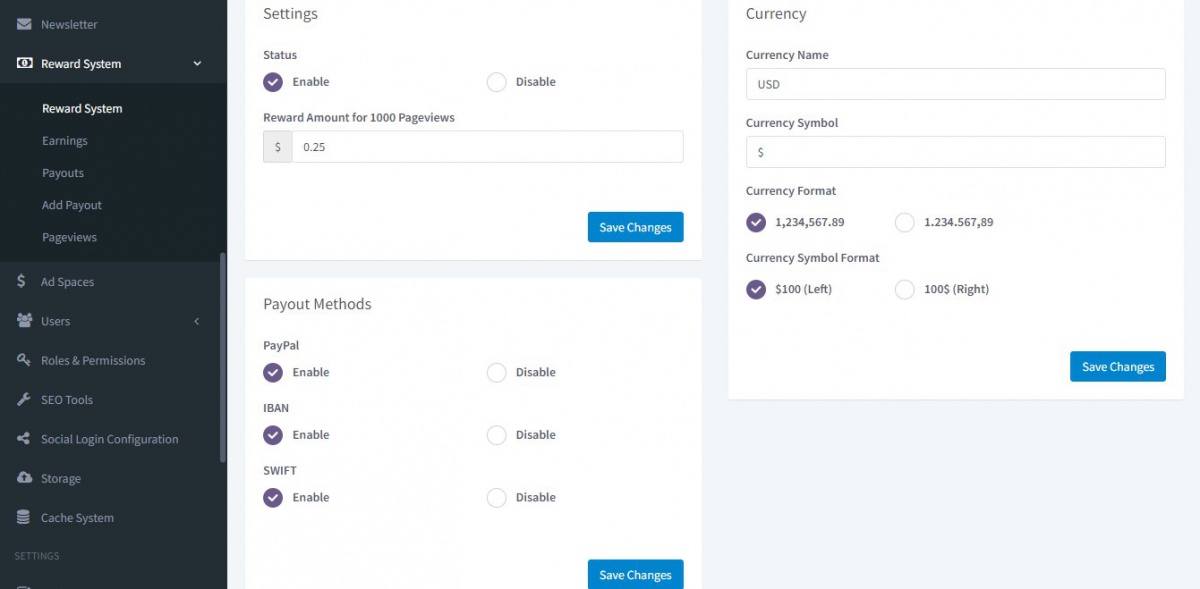Disable the reward system Status

click(497, 82)
